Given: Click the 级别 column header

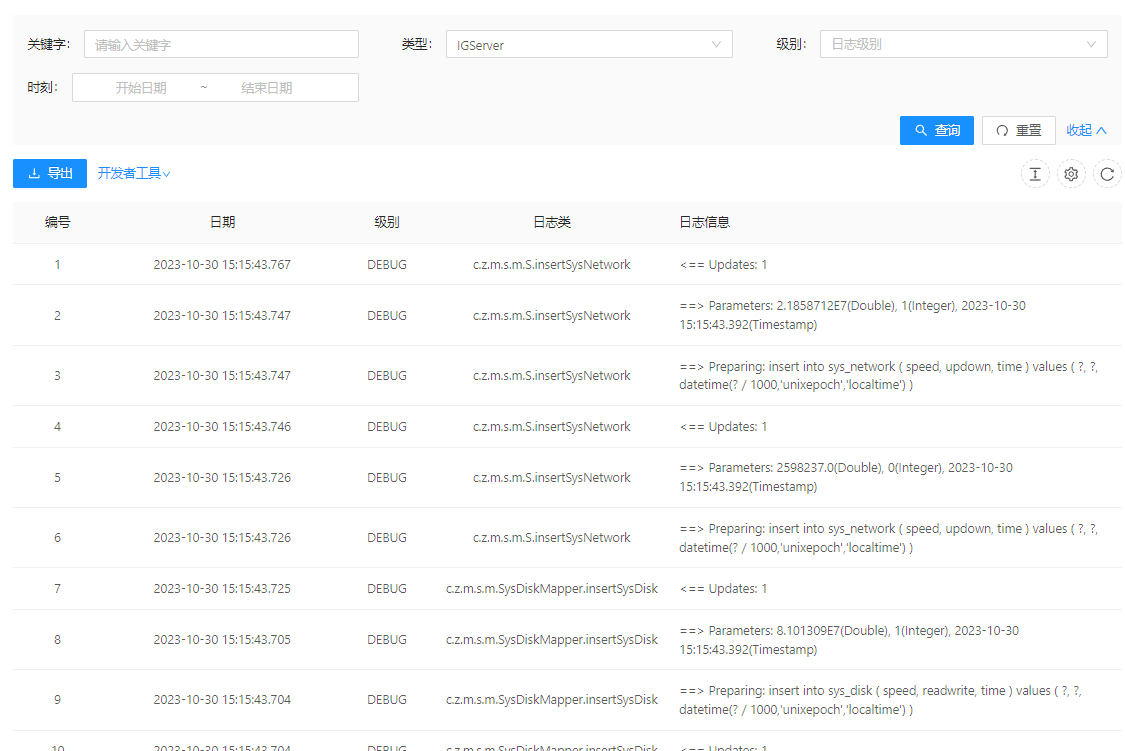Looking at the screenshot, I should [387, 222].
